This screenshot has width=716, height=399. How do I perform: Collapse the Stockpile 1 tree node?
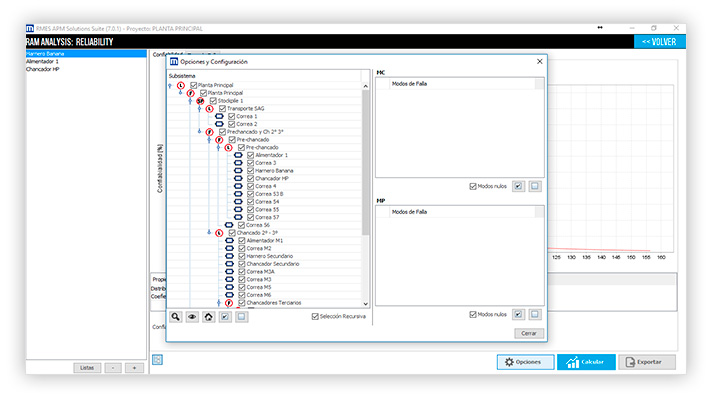[x=190, y=101]
